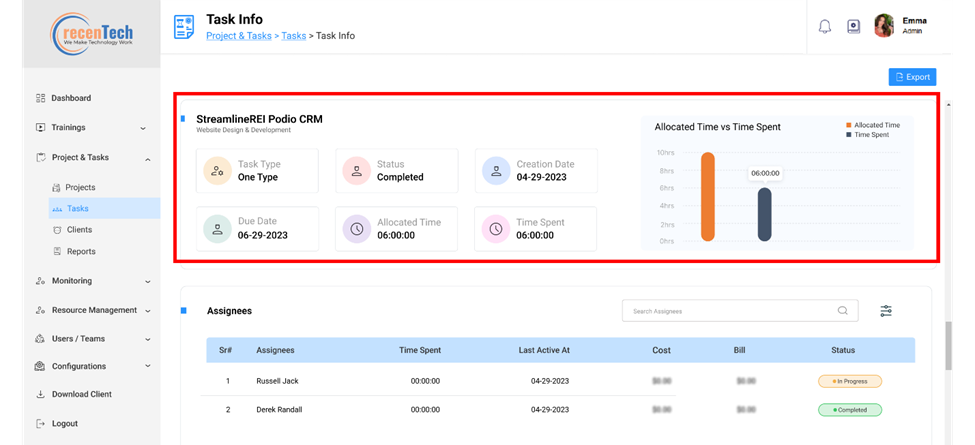The height and width of the screenshot is (445, 975).
Task: Expand the Resource Management chevron
Action: point(147,311)
